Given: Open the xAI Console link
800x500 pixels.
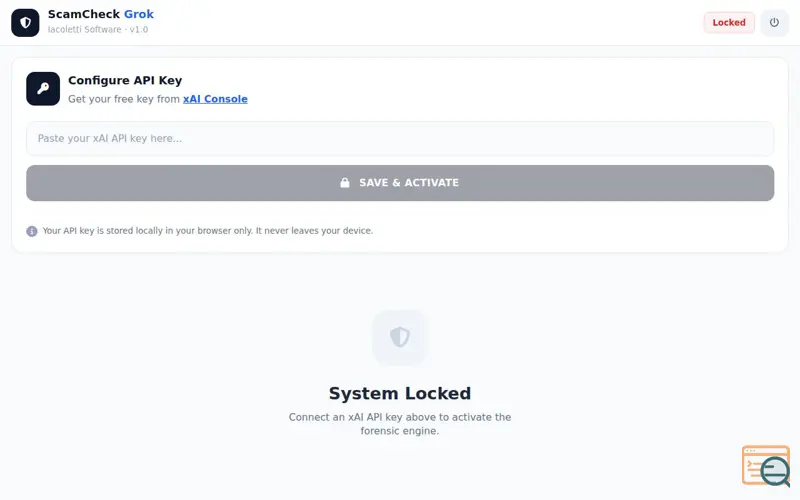Looking at the screenshot, I should pos(215,99).
